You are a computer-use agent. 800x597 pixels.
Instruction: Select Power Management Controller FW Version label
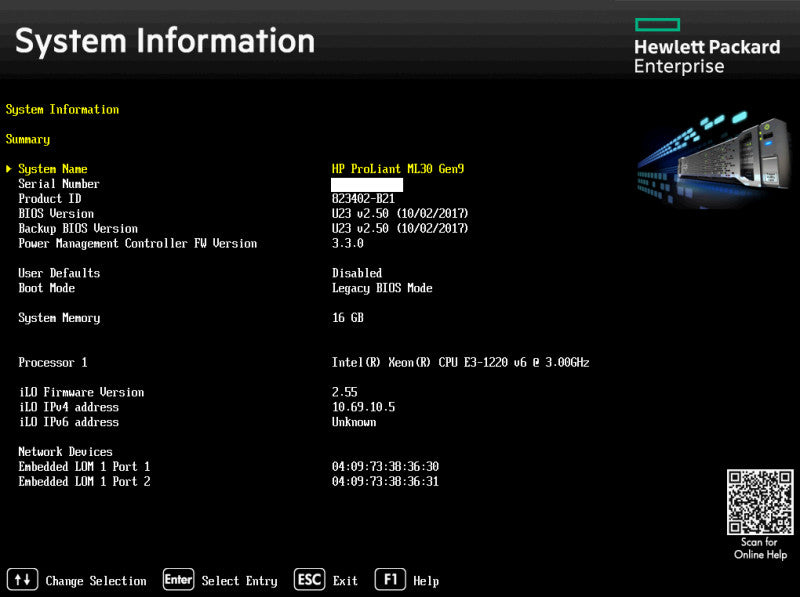click(x=138, y=243)
